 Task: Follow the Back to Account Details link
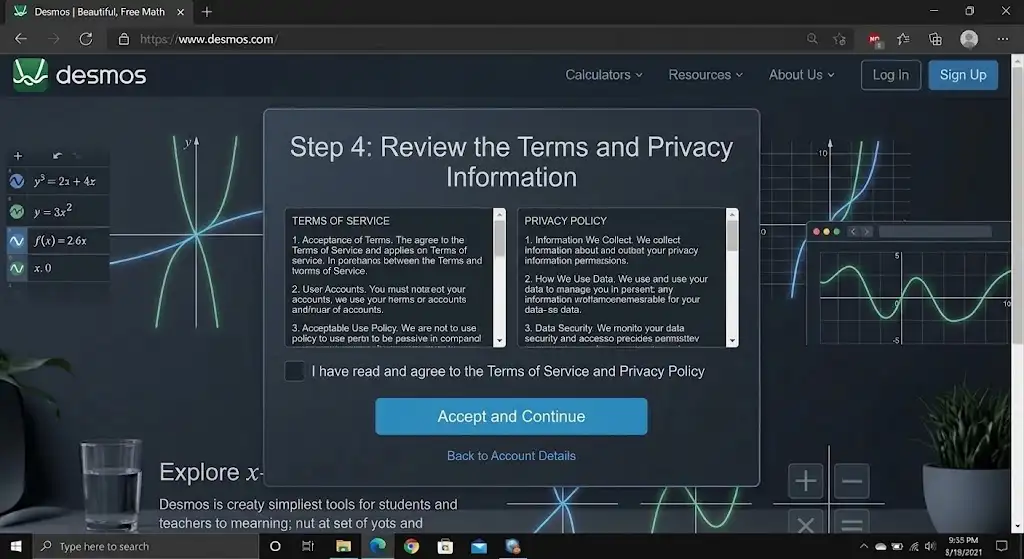(511, 456)
